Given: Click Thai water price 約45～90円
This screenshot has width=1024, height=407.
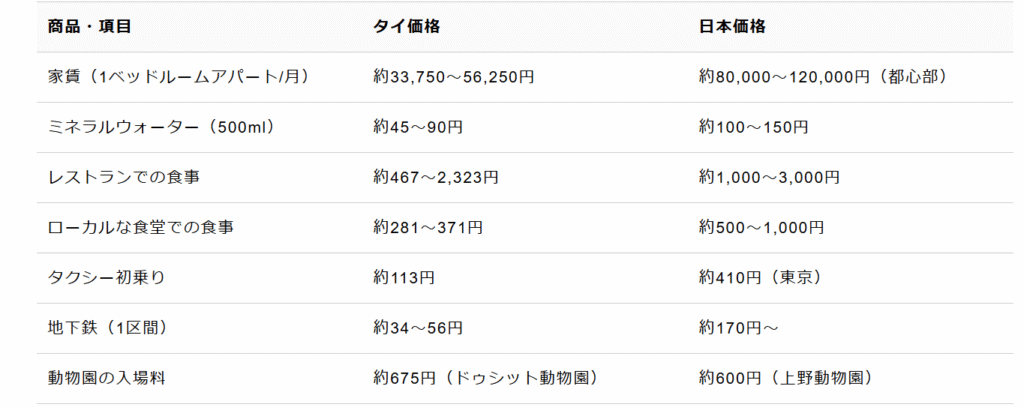Looking at the screenshot, I should (418, 127).
